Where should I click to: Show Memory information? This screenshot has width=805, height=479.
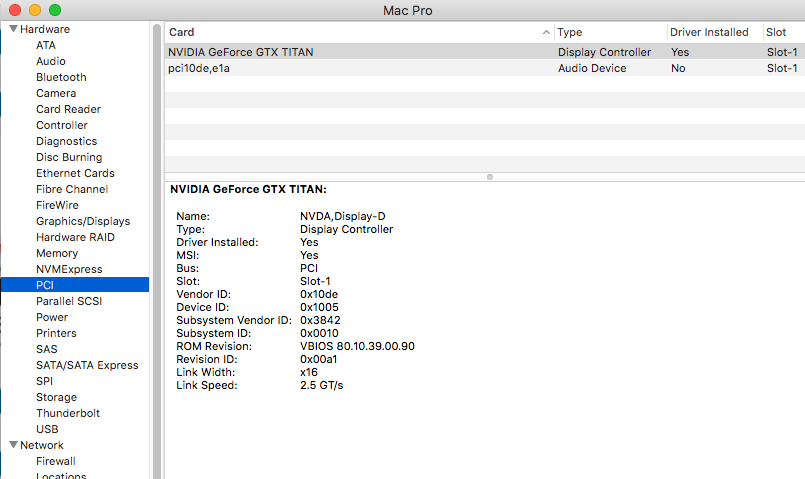pyautogui.click(x=57, y=253)
